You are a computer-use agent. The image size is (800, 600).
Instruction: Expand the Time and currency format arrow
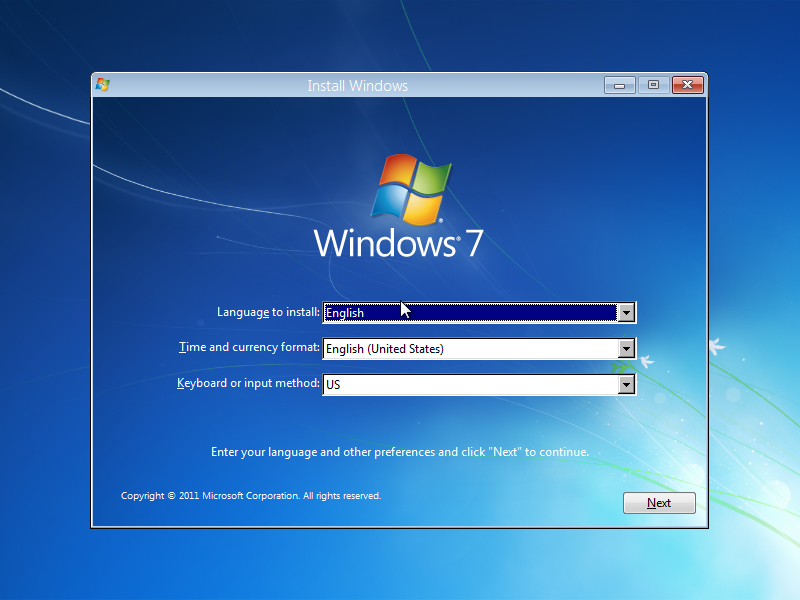click(626, 349)
